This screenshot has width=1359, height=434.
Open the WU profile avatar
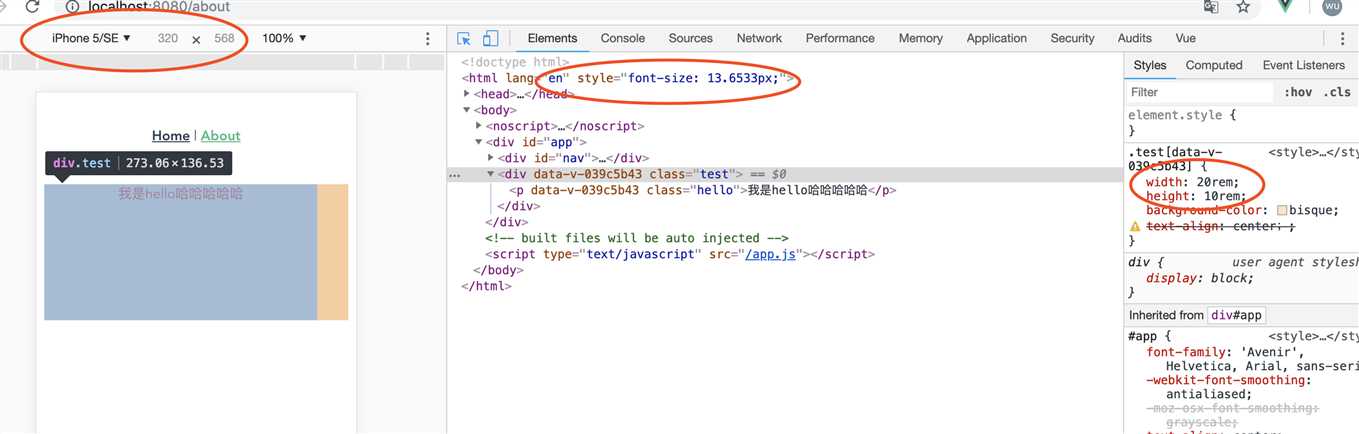1331,7
